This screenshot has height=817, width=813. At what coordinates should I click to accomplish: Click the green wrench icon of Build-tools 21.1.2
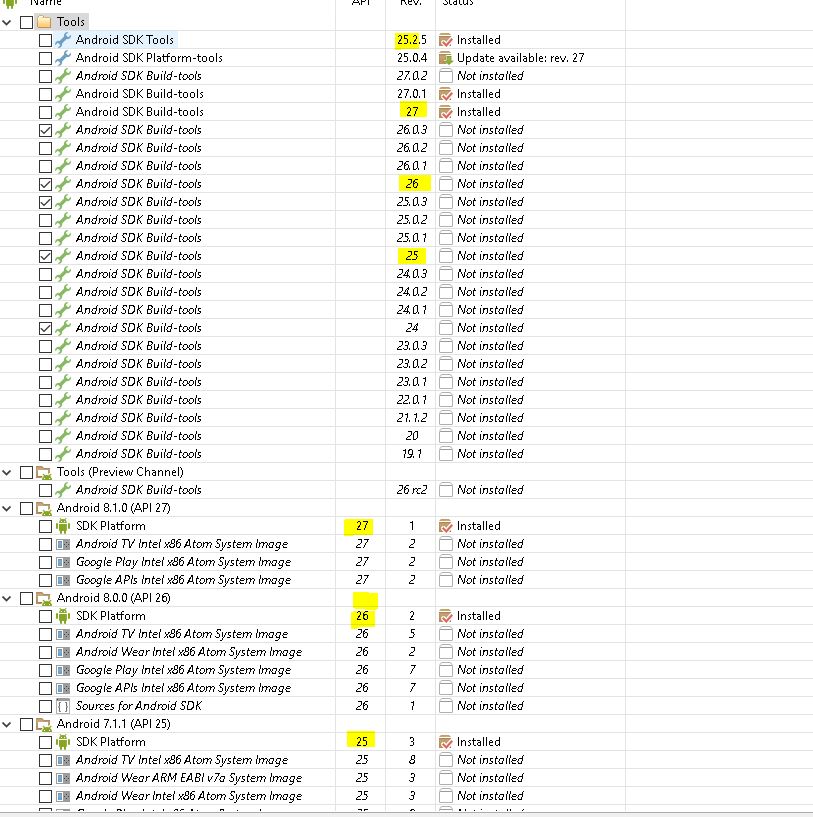tap(63, 418)
